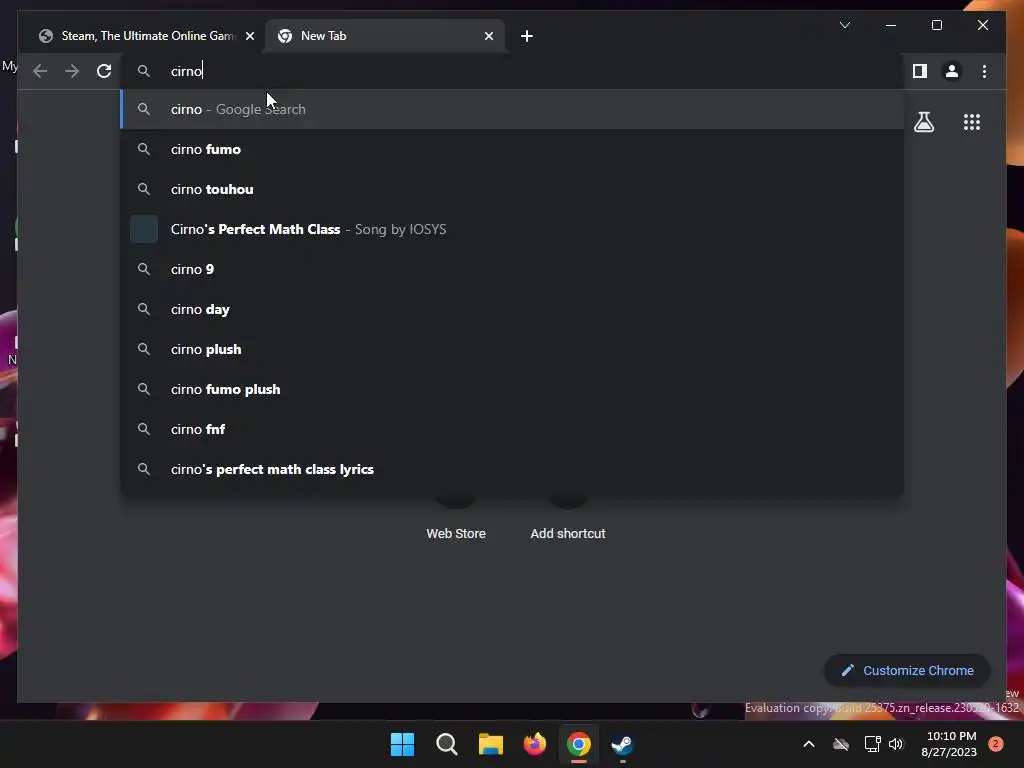Image resolution: width=1024 pixels, height=768 pixels.
Task: Open the volume control in system tray
Action: click(896, 744)
